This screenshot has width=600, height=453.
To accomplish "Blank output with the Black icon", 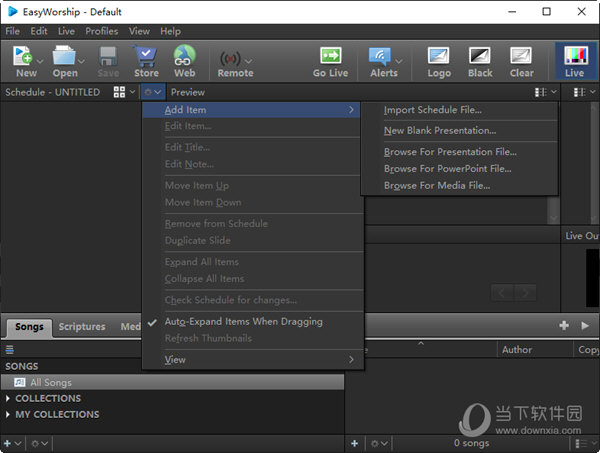I will 480,56.
